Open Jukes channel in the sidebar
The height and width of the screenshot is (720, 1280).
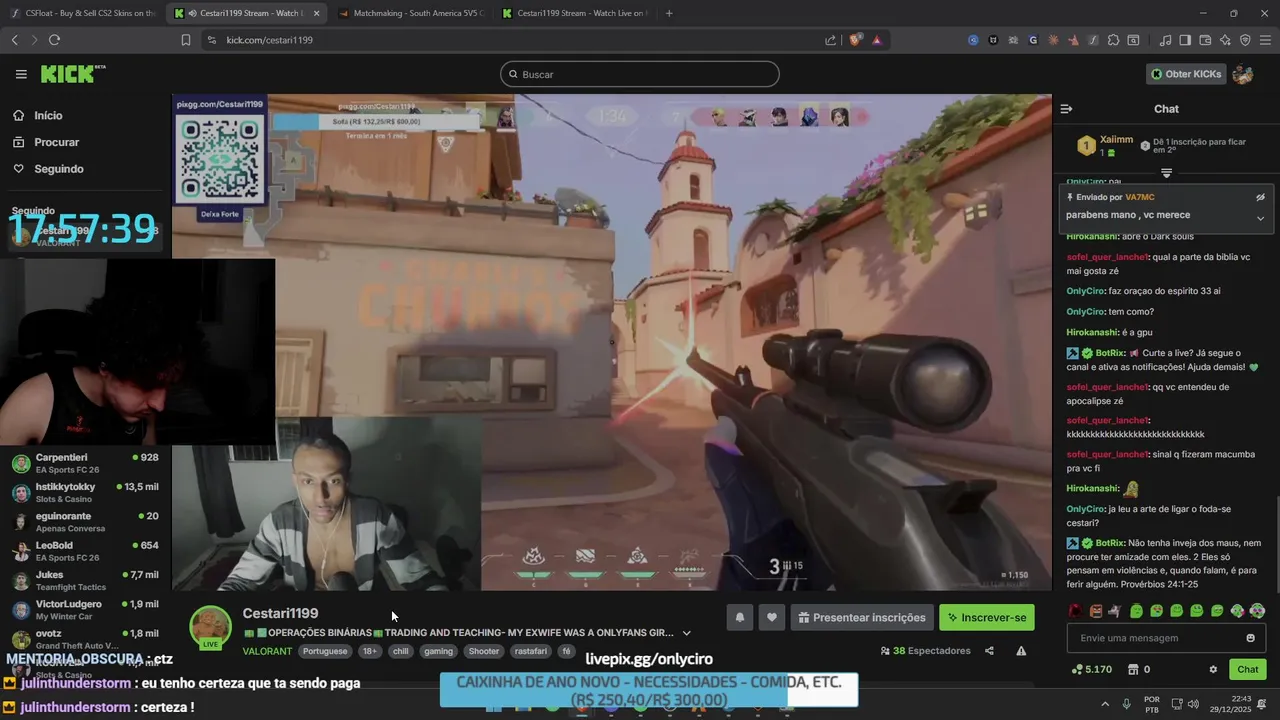click(85, 580)
